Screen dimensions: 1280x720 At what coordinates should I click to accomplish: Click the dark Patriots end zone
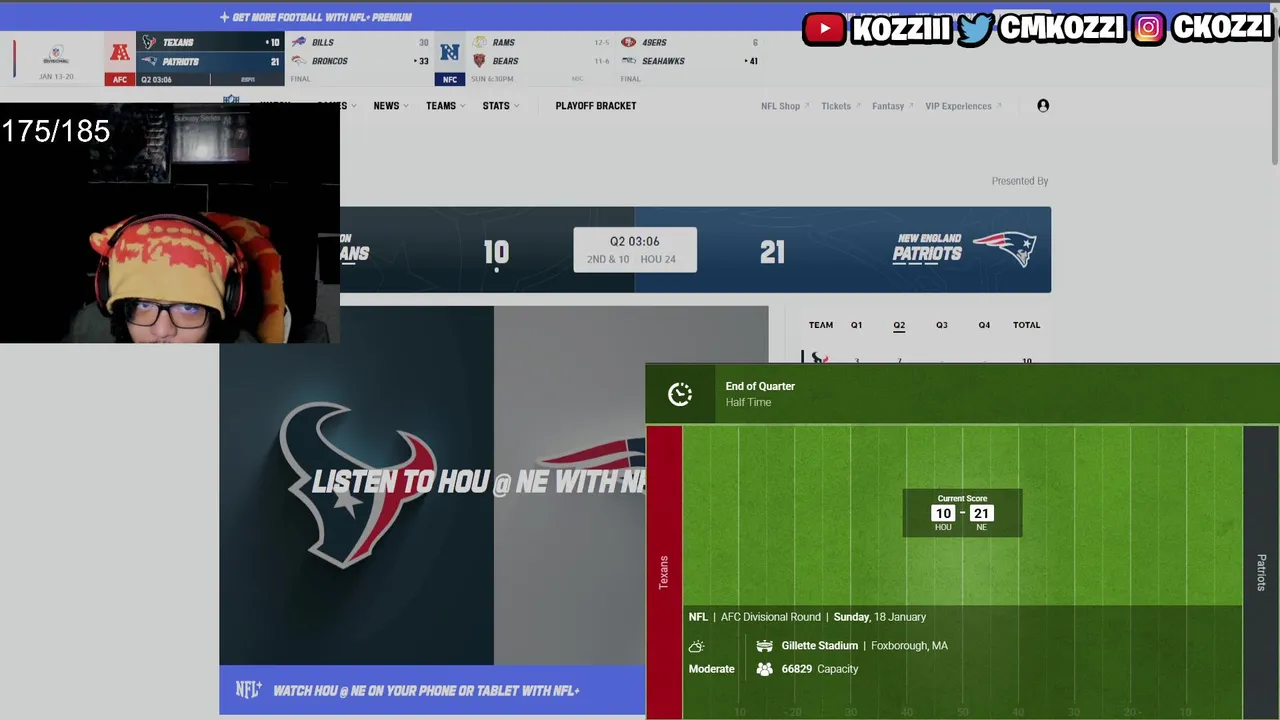(1261, 572)
